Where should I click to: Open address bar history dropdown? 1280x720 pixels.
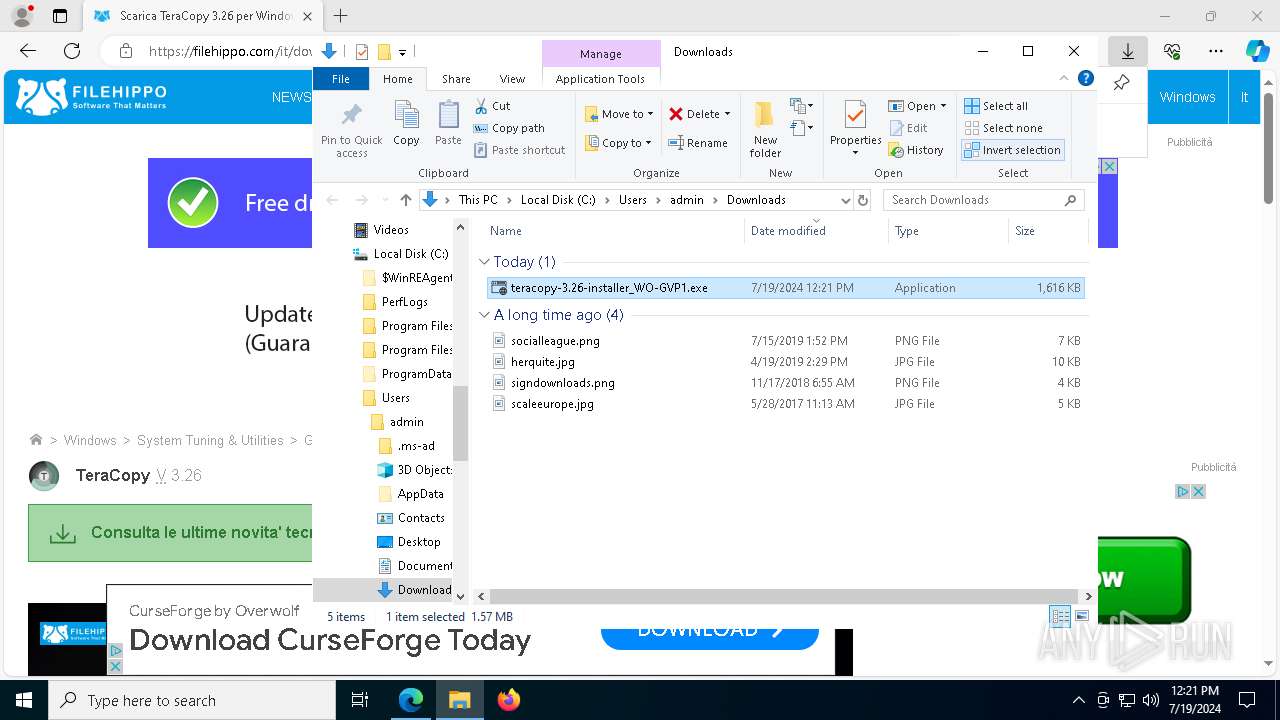[845, 200]
